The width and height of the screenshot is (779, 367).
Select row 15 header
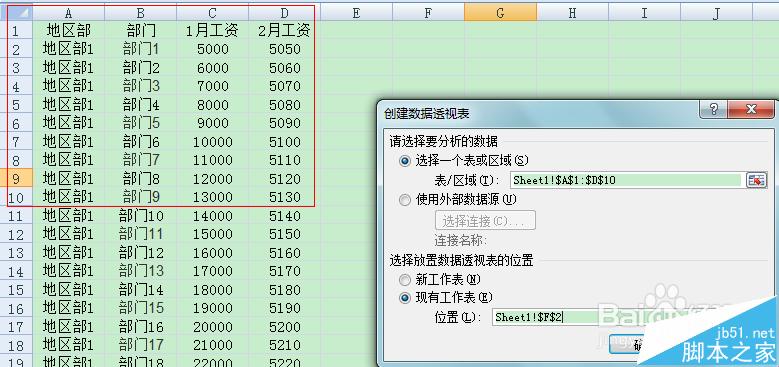(x=16, y=291)
